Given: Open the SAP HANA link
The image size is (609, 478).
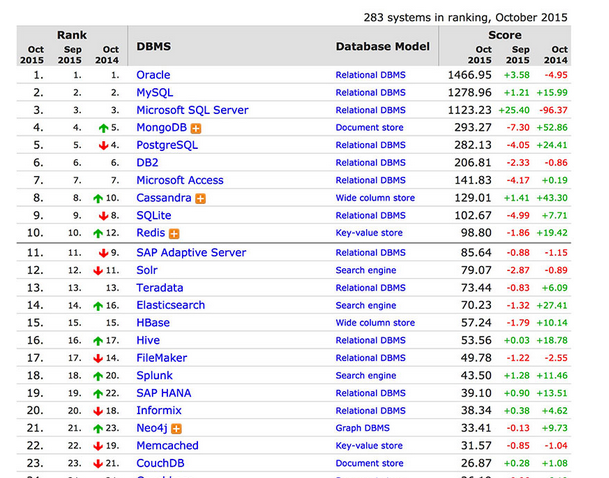Looking at the screenshot, I should point(164,393).
